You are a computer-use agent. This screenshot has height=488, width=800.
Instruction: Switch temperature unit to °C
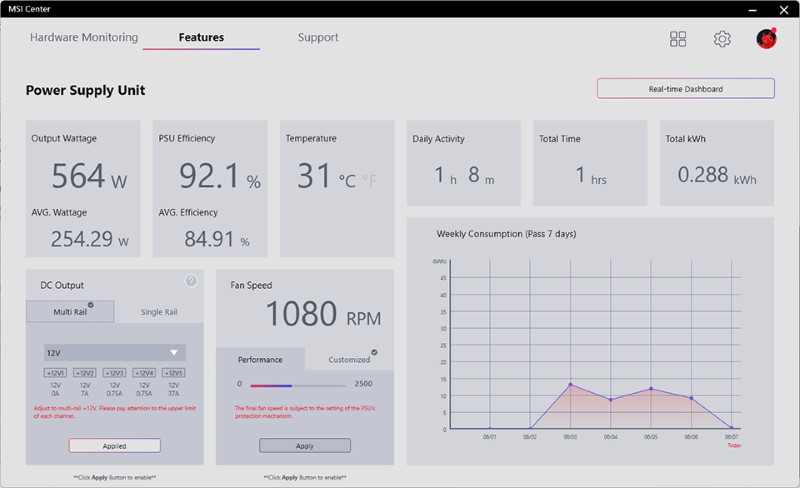pyautogui.click(x=347, y=181)
